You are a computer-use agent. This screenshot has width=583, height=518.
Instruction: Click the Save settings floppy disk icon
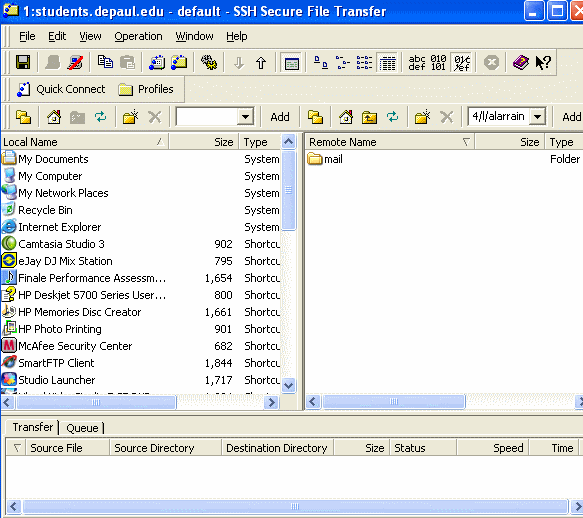[23, 62]
